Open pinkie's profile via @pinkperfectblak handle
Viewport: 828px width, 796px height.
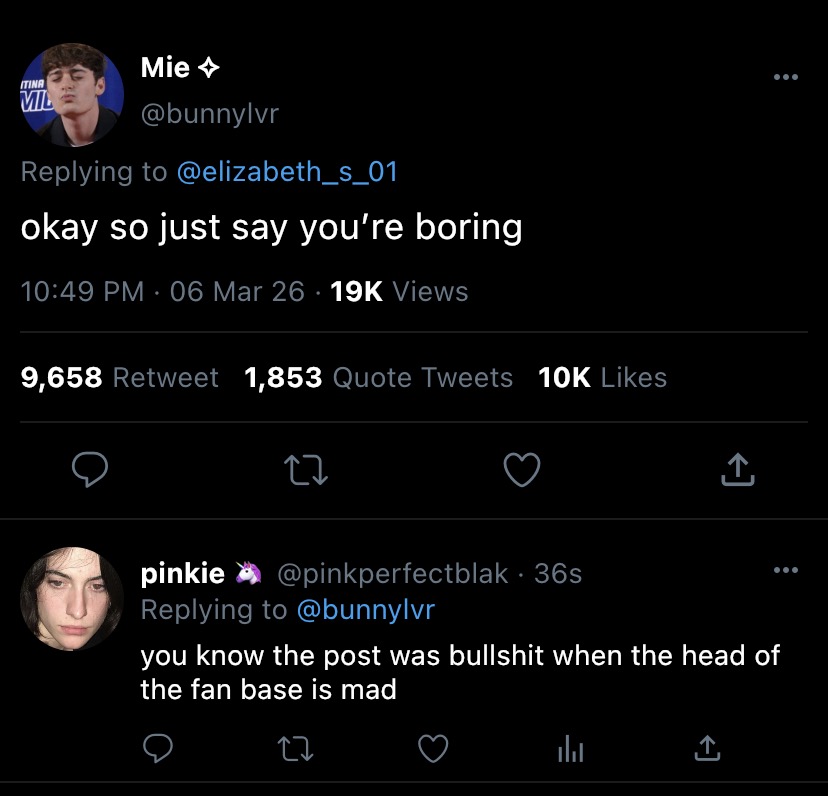392,574
